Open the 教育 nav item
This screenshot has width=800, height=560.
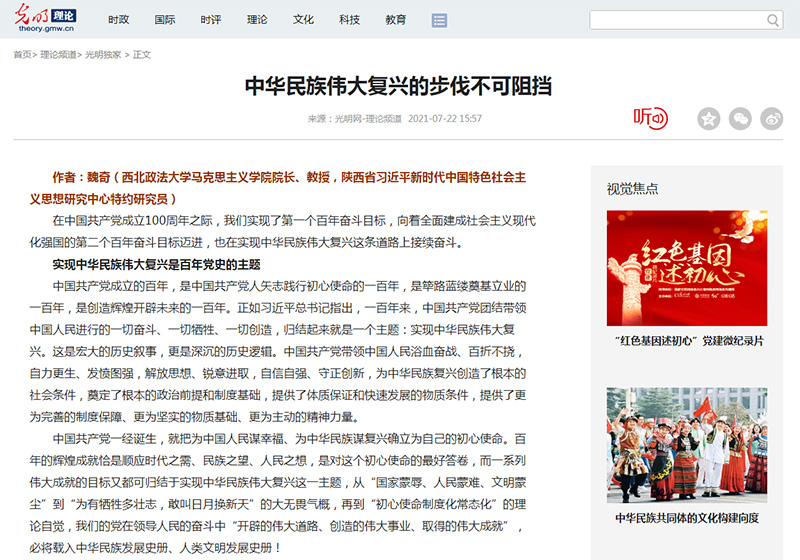click(x=395, y=20)
